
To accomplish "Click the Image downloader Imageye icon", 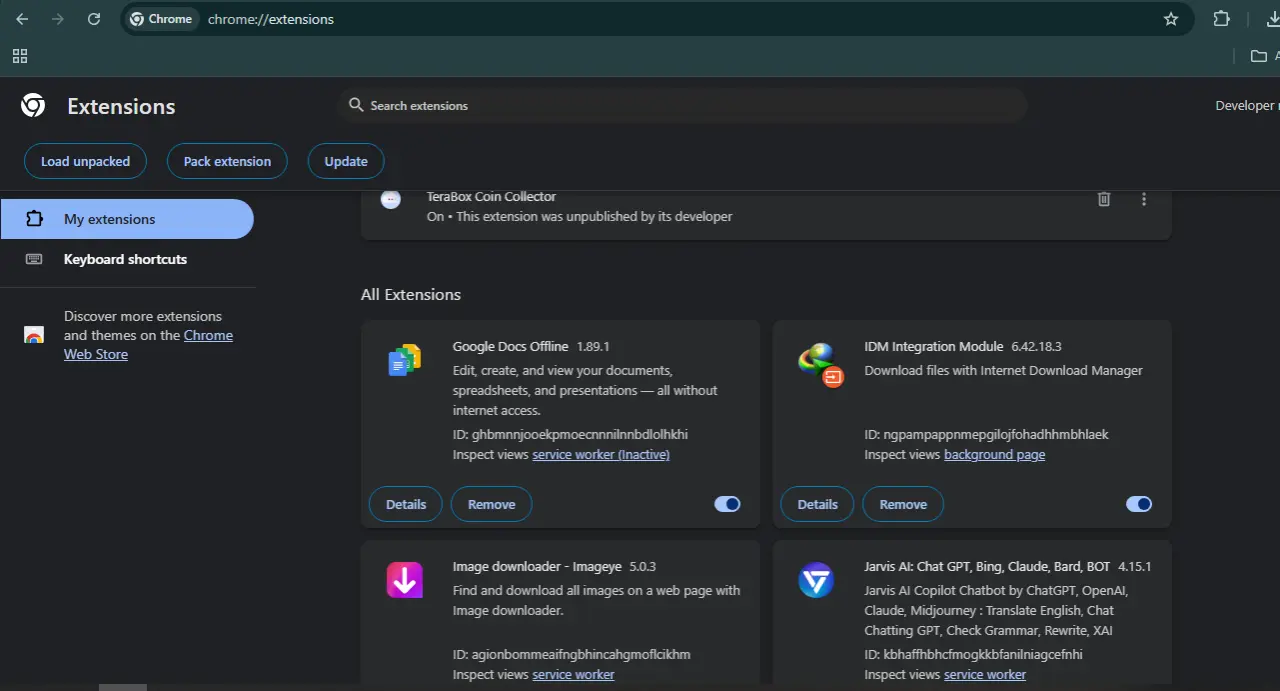I will click(x=405, y=580).
